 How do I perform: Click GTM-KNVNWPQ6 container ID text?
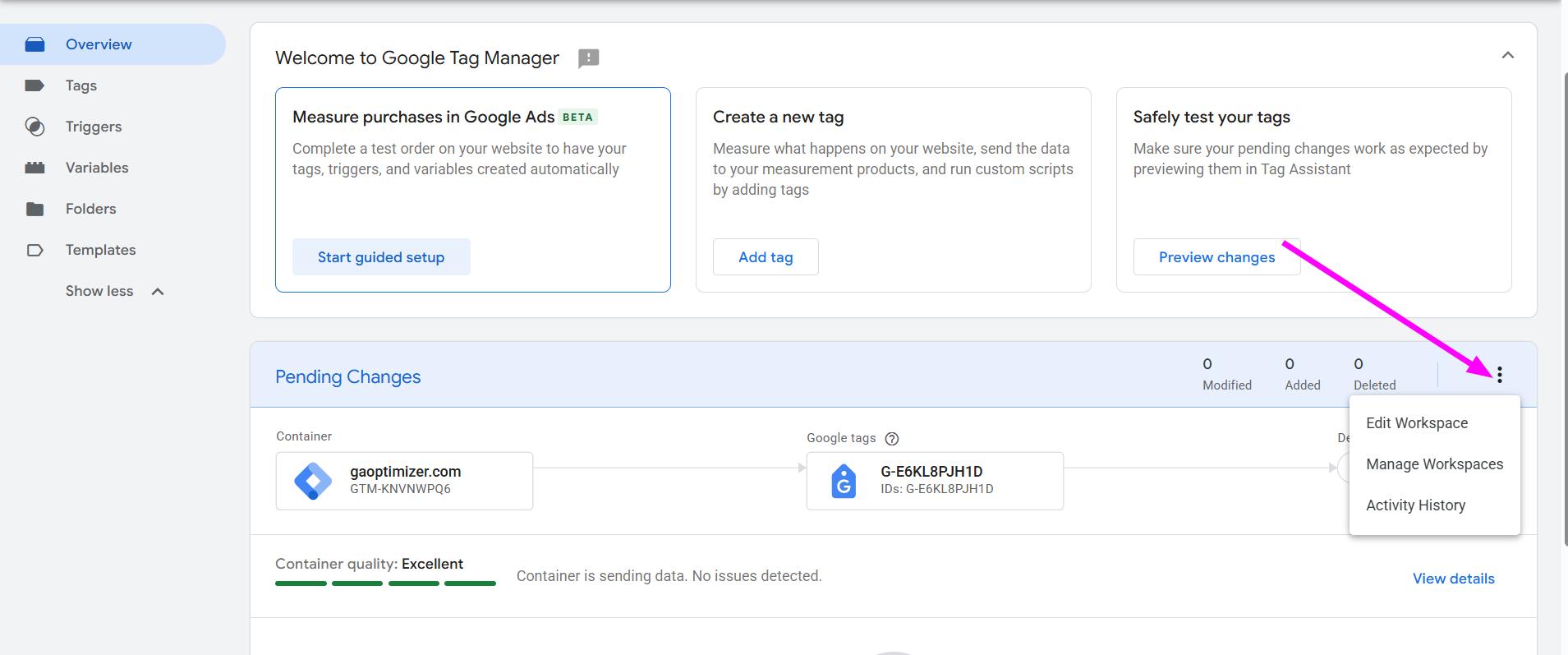400,489
